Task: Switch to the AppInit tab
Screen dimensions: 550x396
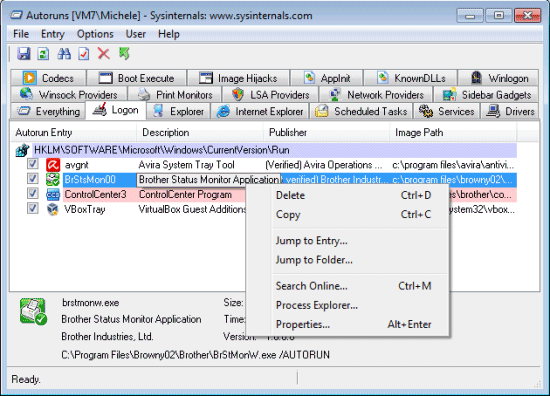Action: point(327,78)
